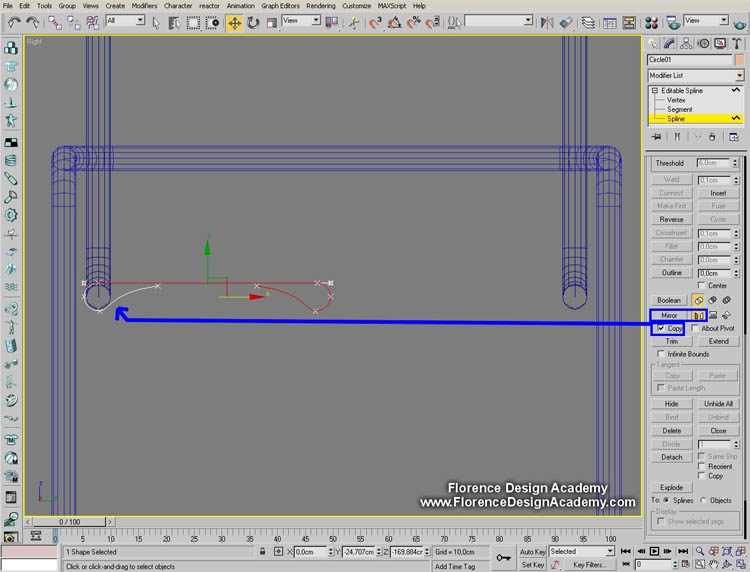
Task: Enable the About Pivot checkbox
Action: coord(696,328)
